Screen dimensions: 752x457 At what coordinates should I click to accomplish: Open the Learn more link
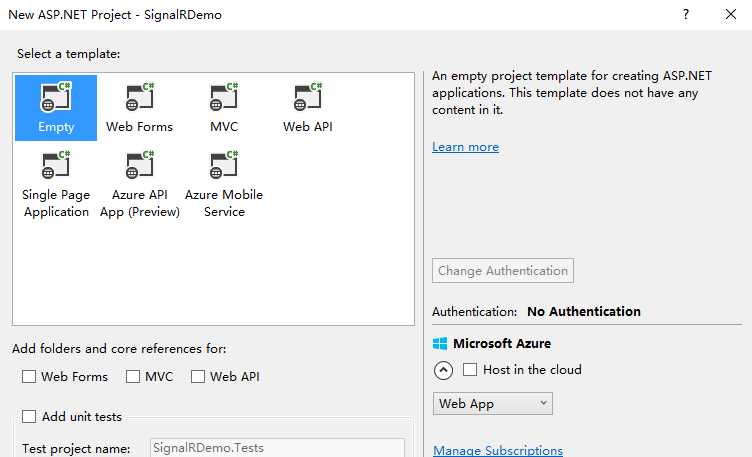[466, 147]
